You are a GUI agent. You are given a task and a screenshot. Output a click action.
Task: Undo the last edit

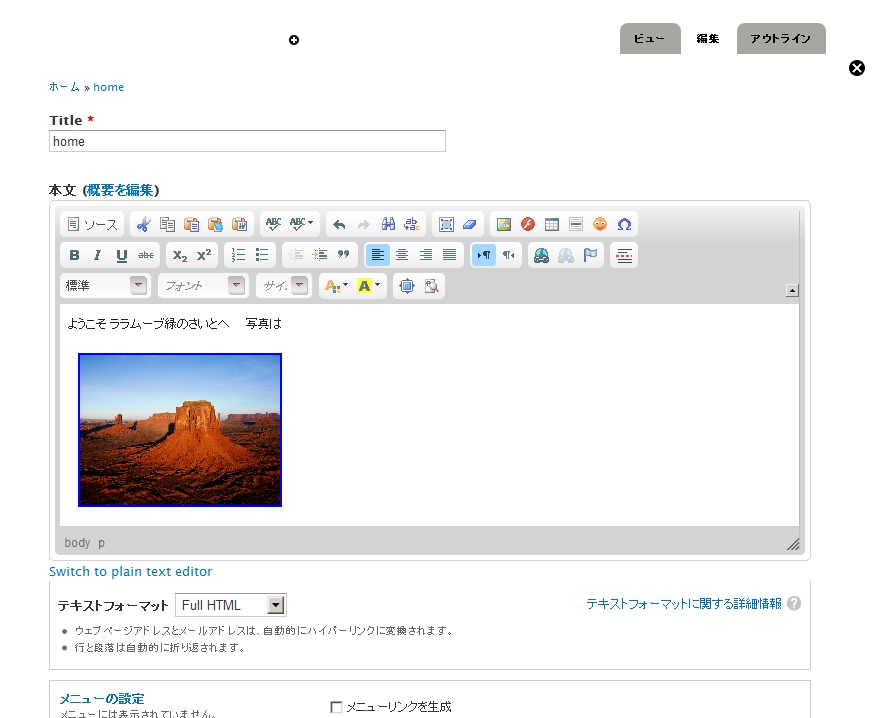point(340,224)
